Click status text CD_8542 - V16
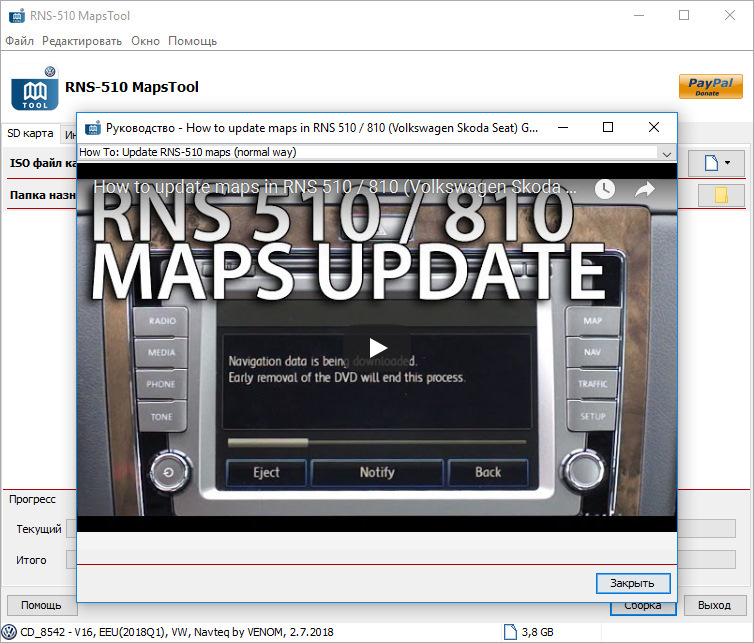This screenshot has width=754, height=643. click(176, 632)
